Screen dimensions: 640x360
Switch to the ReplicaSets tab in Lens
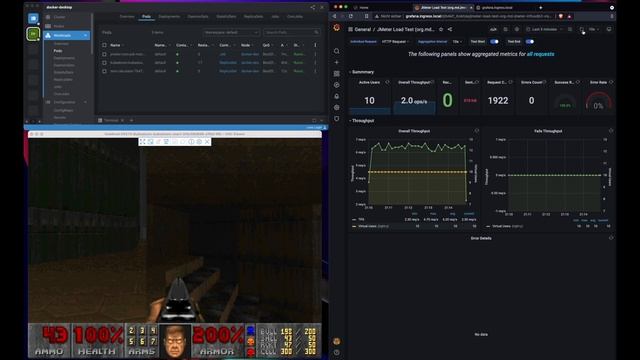pos(253,17)
